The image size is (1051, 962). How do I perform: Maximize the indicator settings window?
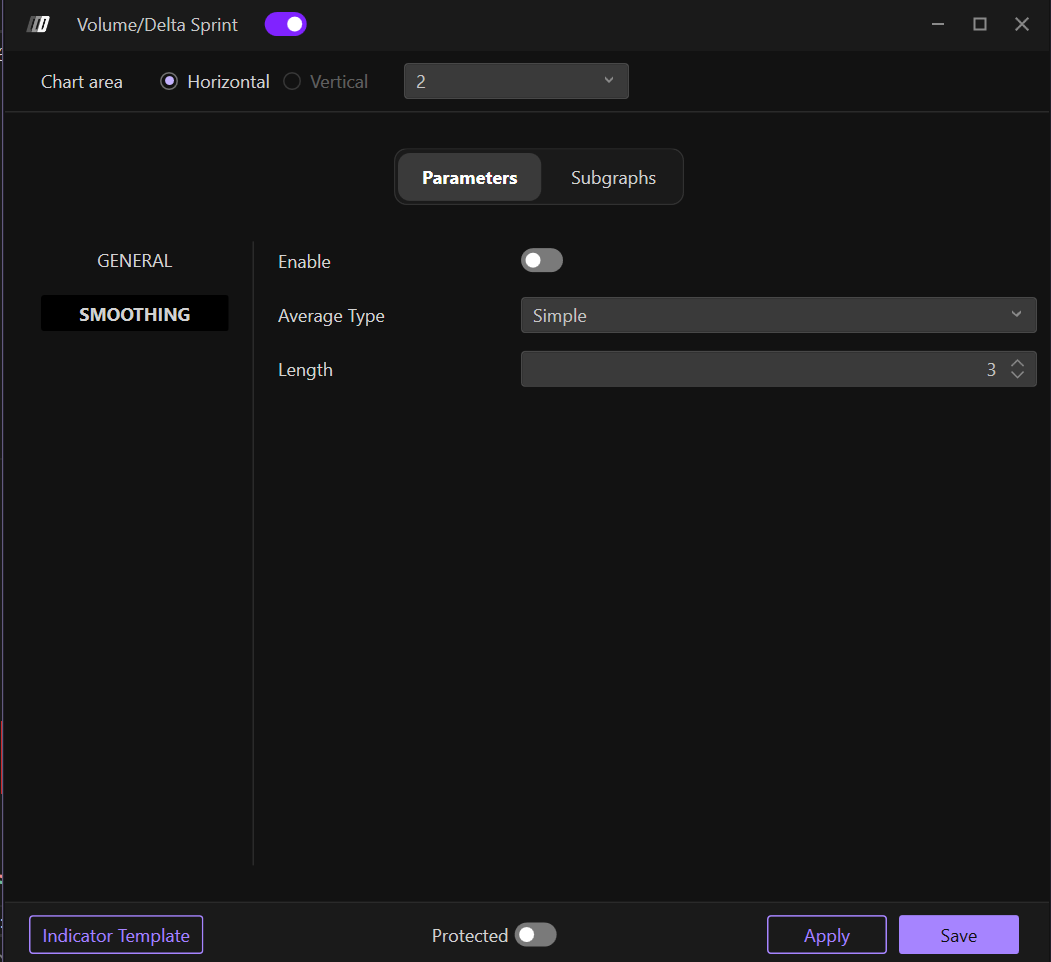click(x=980, y=25)
